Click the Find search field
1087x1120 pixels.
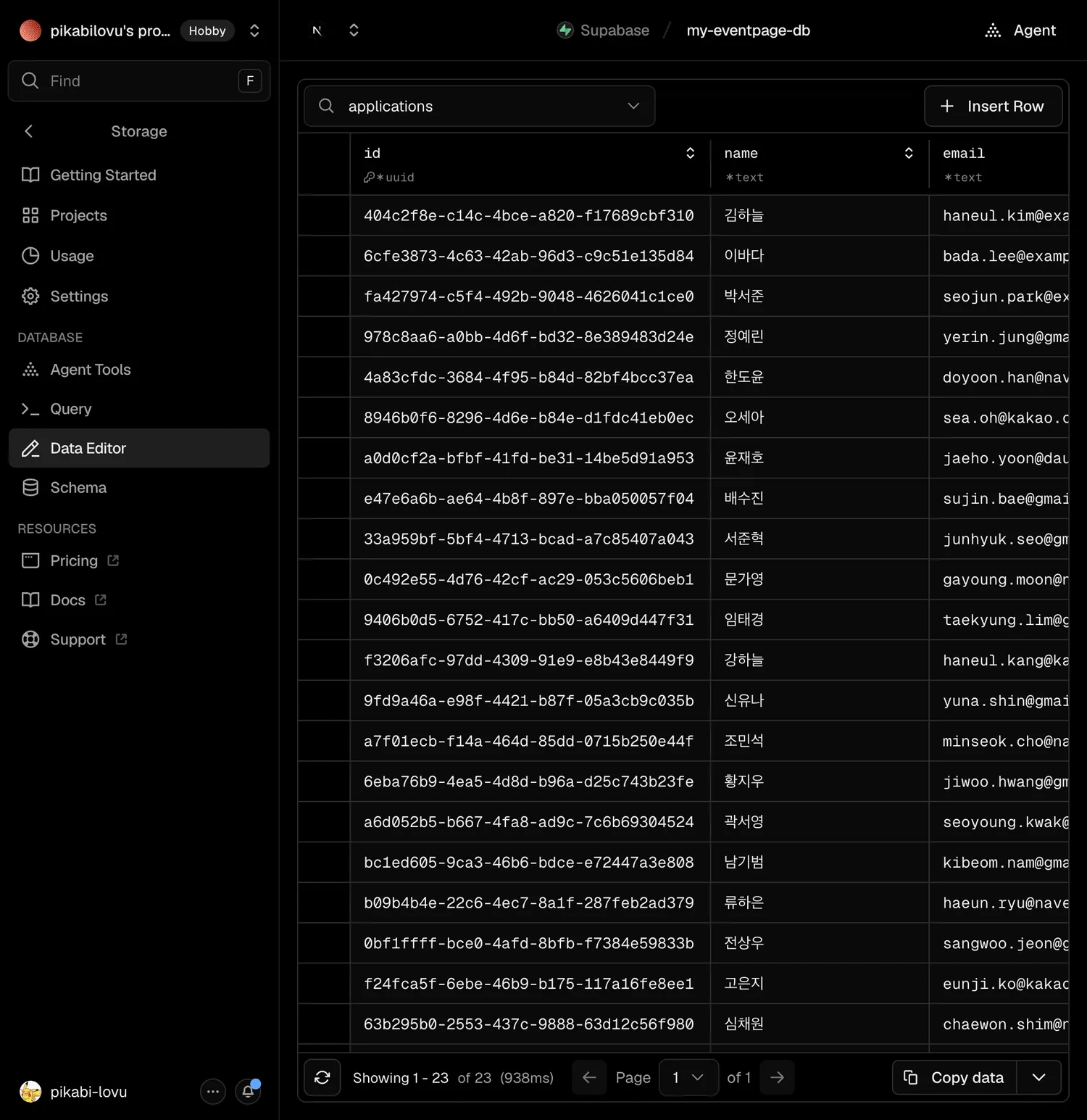(x=139, y=80)
